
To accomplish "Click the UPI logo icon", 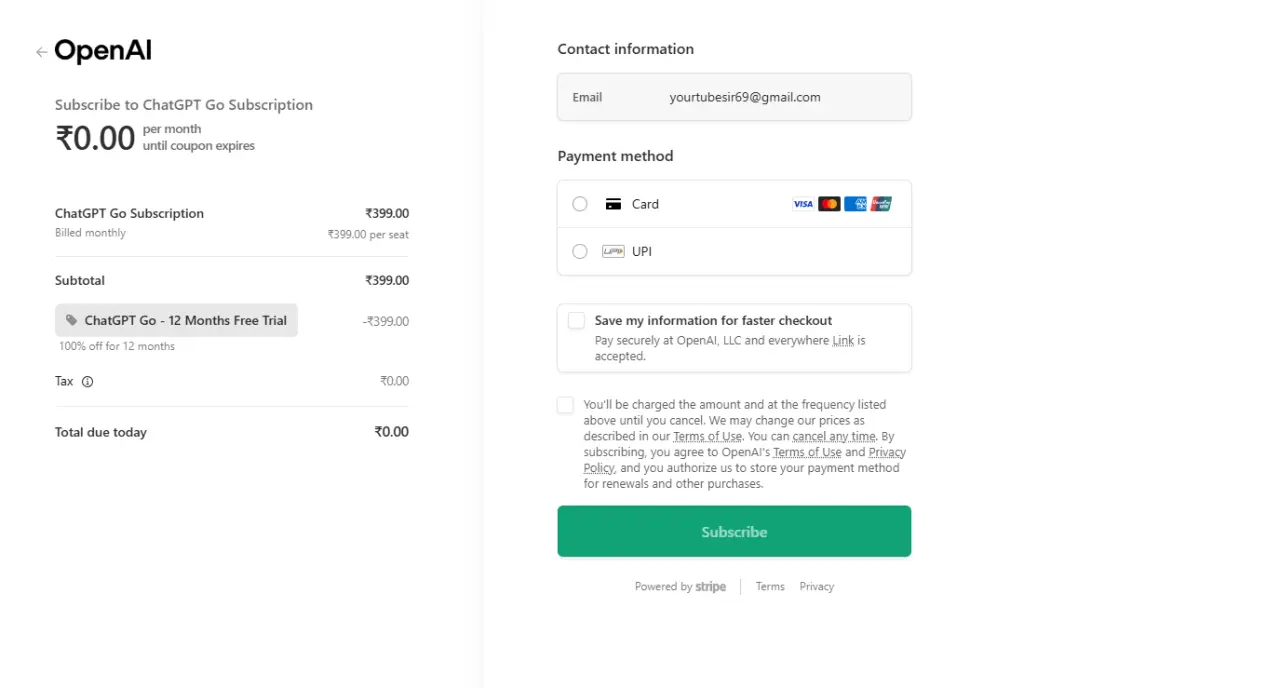I will click(x=613, y=252).
